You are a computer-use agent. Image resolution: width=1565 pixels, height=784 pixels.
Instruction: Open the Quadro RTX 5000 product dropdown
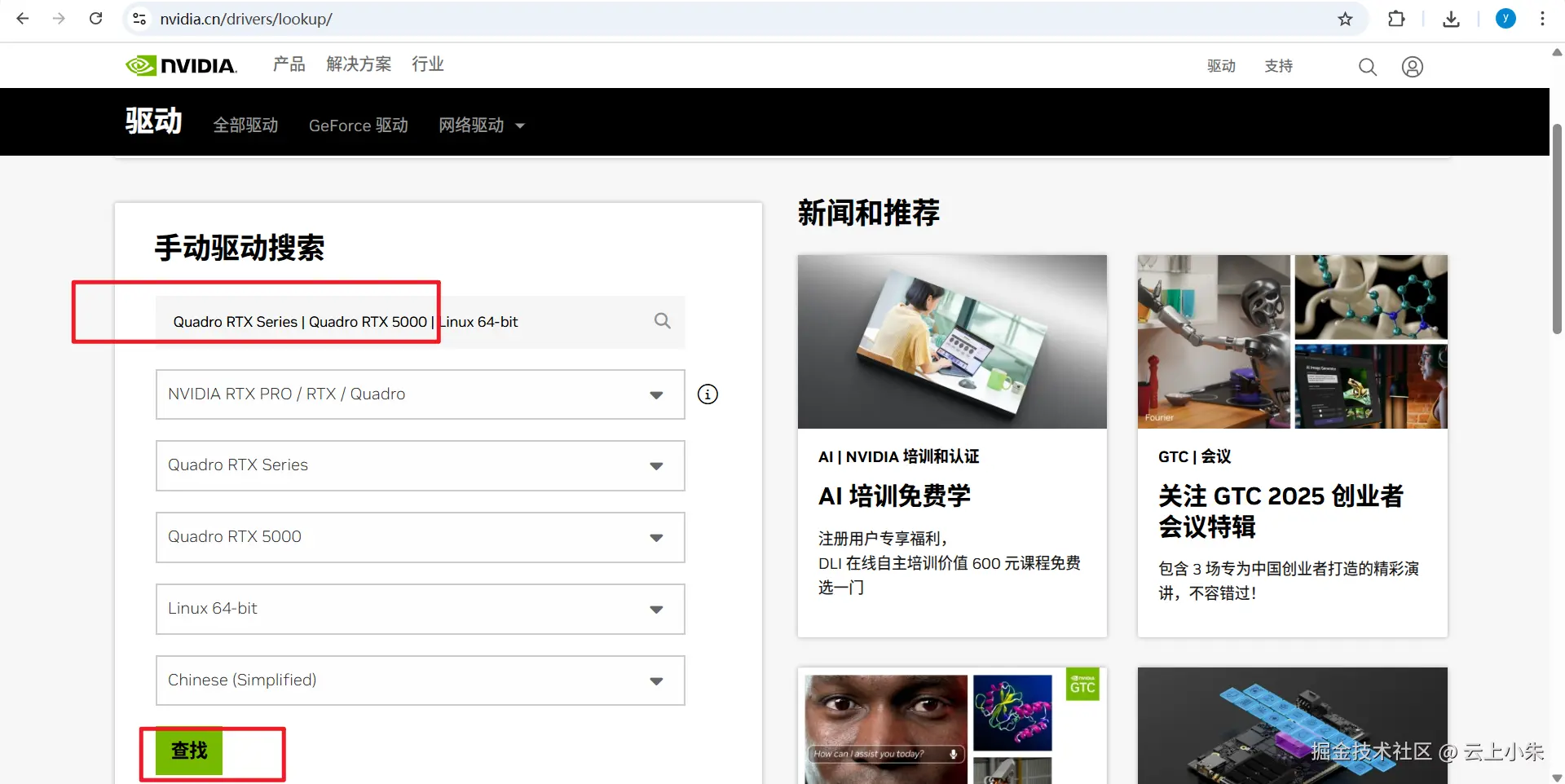[420, 537]
